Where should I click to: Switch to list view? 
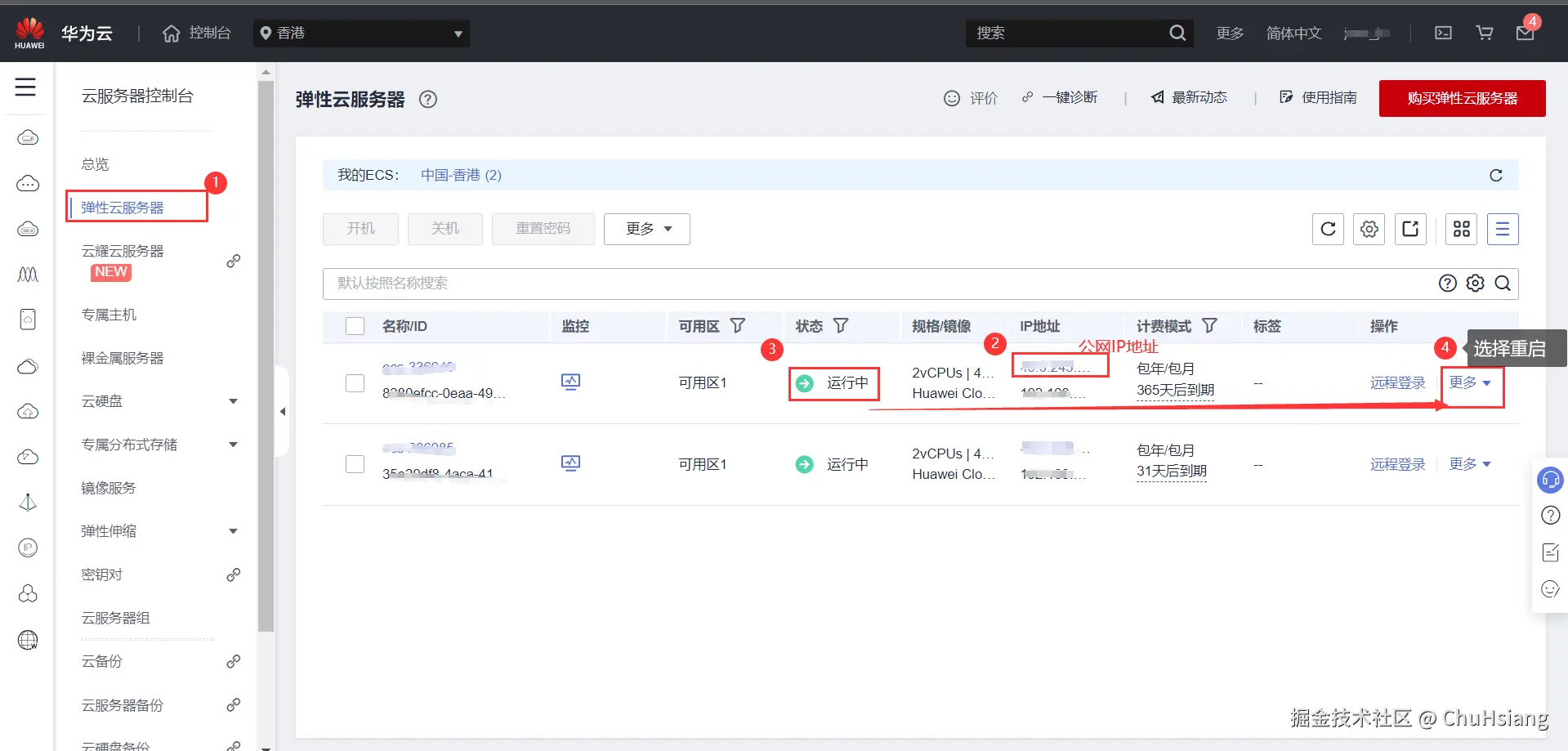(1503, 229)
